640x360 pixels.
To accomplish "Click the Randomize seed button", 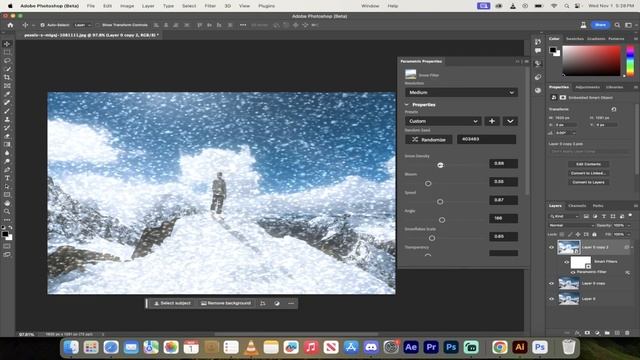I will click(429, 139).
